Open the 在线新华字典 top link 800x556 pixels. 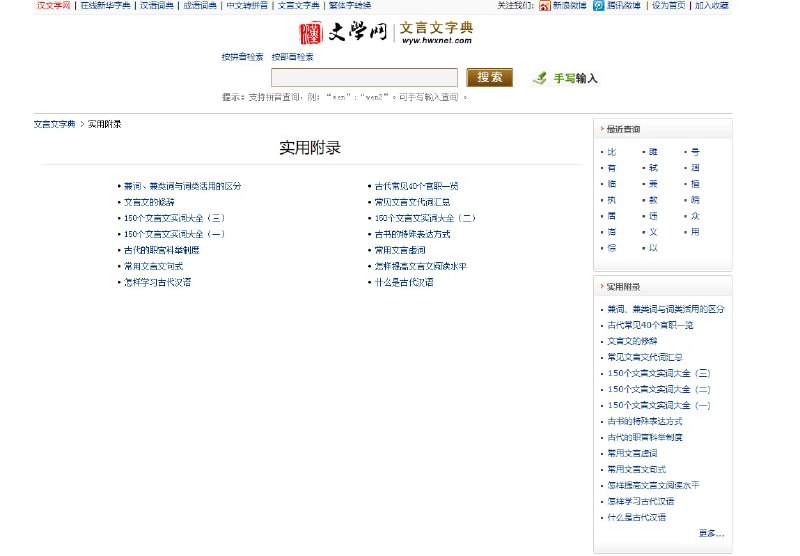(106, 6)
